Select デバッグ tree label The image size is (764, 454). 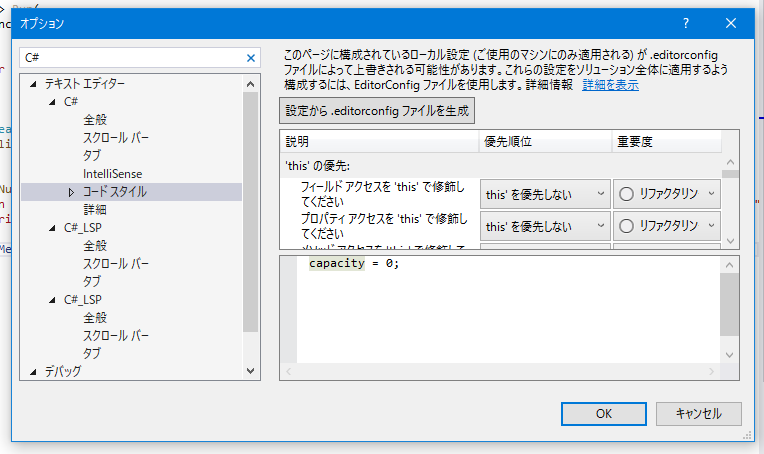click(63, 372)
